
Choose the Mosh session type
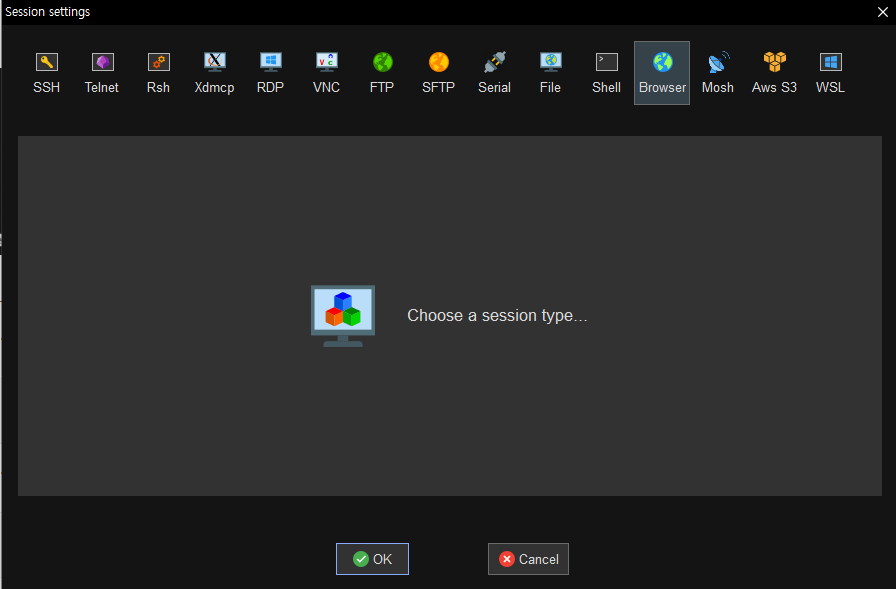[718, 73]
